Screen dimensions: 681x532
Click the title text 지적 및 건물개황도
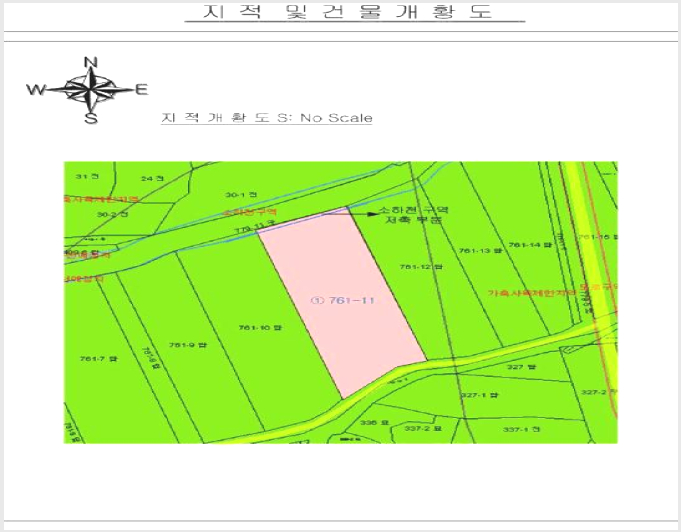pos(347,11)
